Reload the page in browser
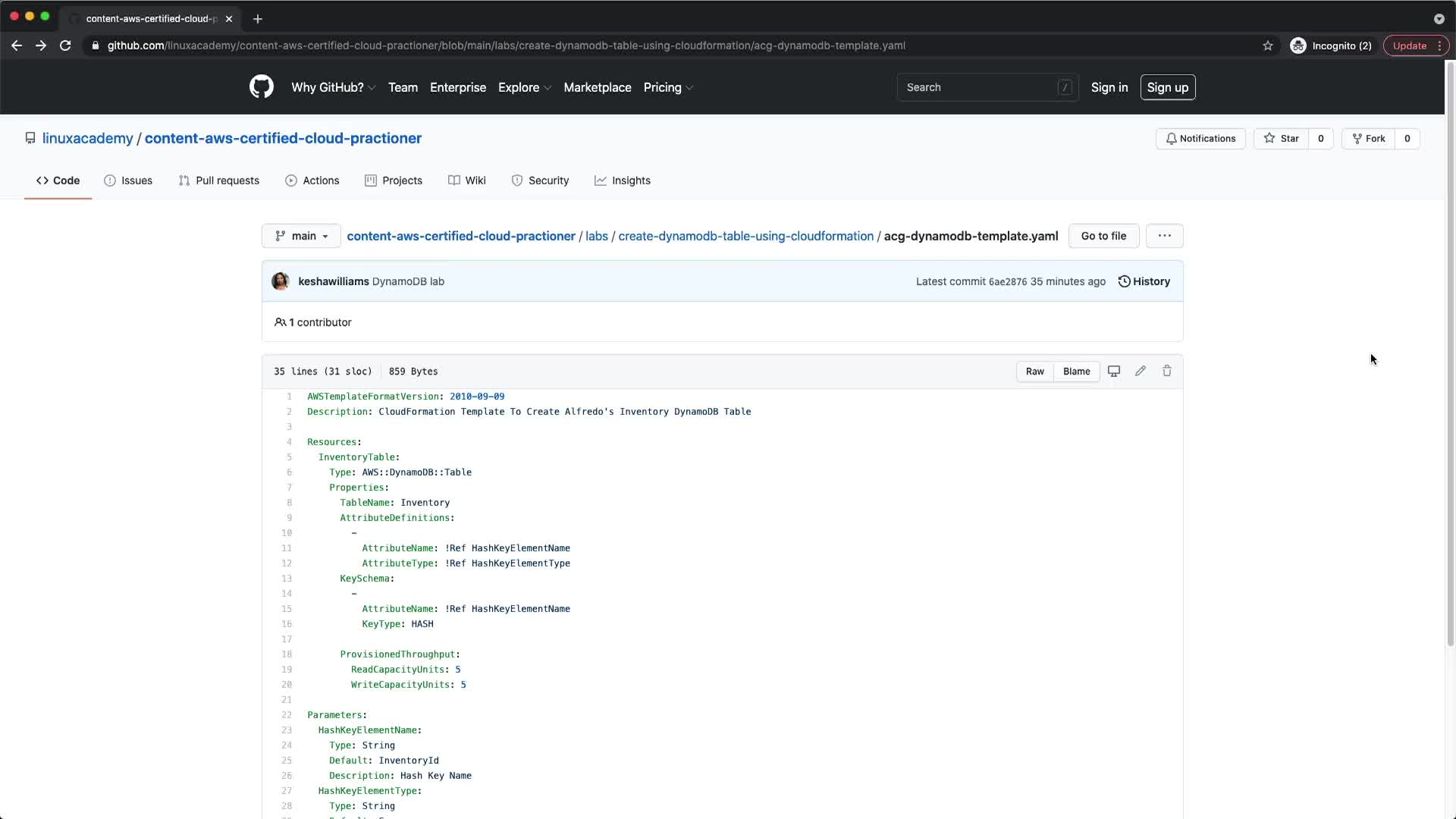1456x819 pixels. (65, 45)
